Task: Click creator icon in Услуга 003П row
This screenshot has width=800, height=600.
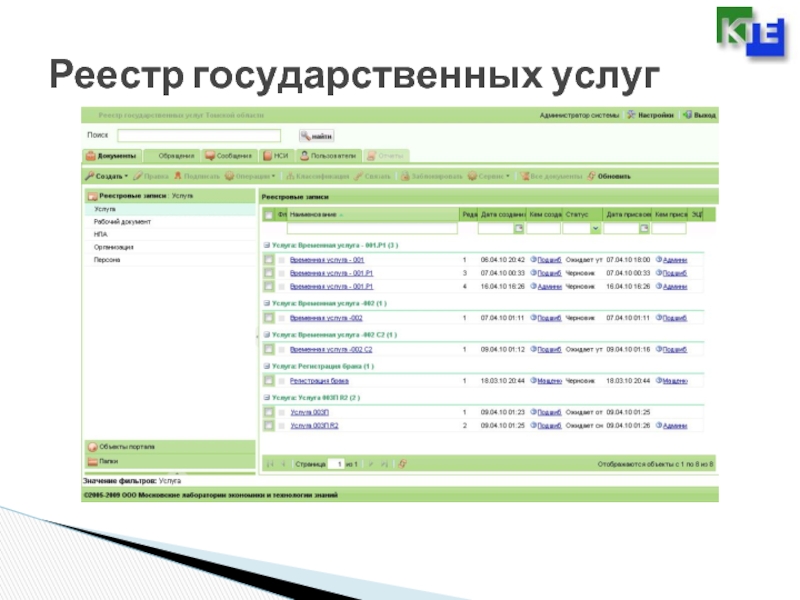Action: point(534,412)
